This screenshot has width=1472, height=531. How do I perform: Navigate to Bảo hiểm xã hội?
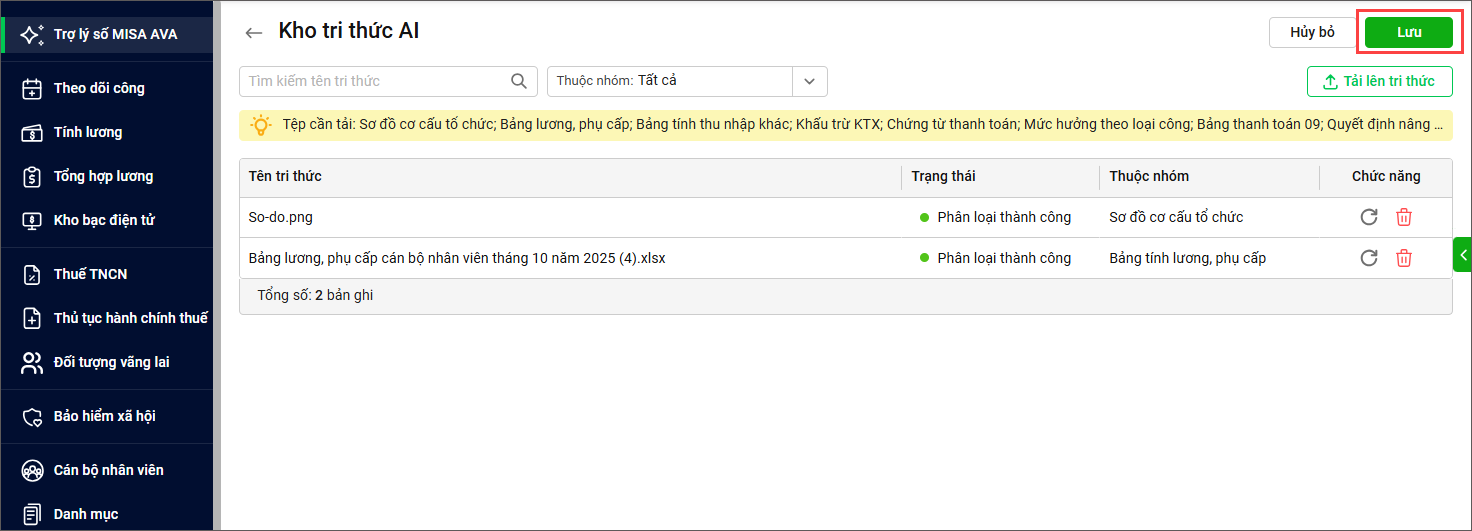click(x=104, y=416)
